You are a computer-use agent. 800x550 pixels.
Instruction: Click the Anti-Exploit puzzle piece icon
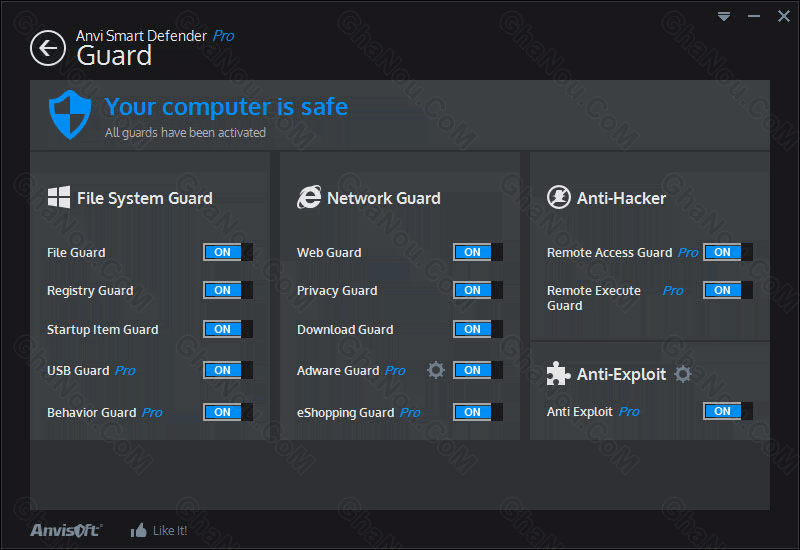coord(558,373)
